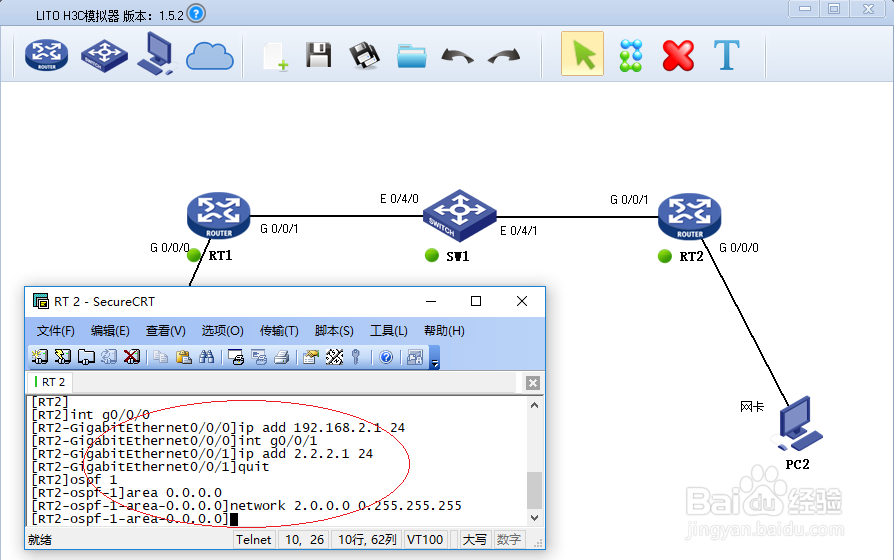This screenshot has width=894, height=560.
Task: Open the 脚本(S) menu
Action: pyautogui.click(x=334, y=331)
